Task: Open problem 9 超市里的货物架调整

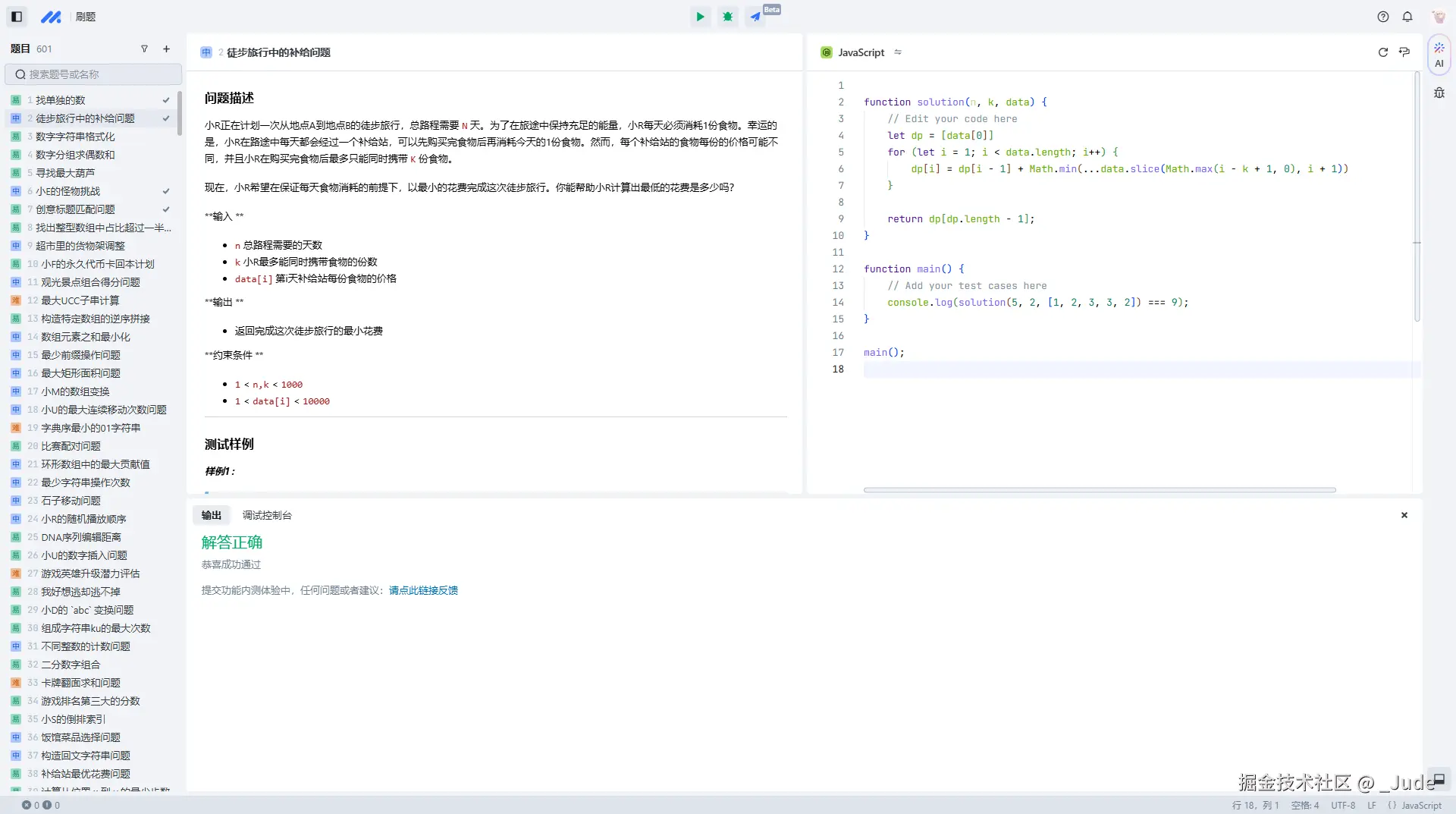Action: [91, 246]
